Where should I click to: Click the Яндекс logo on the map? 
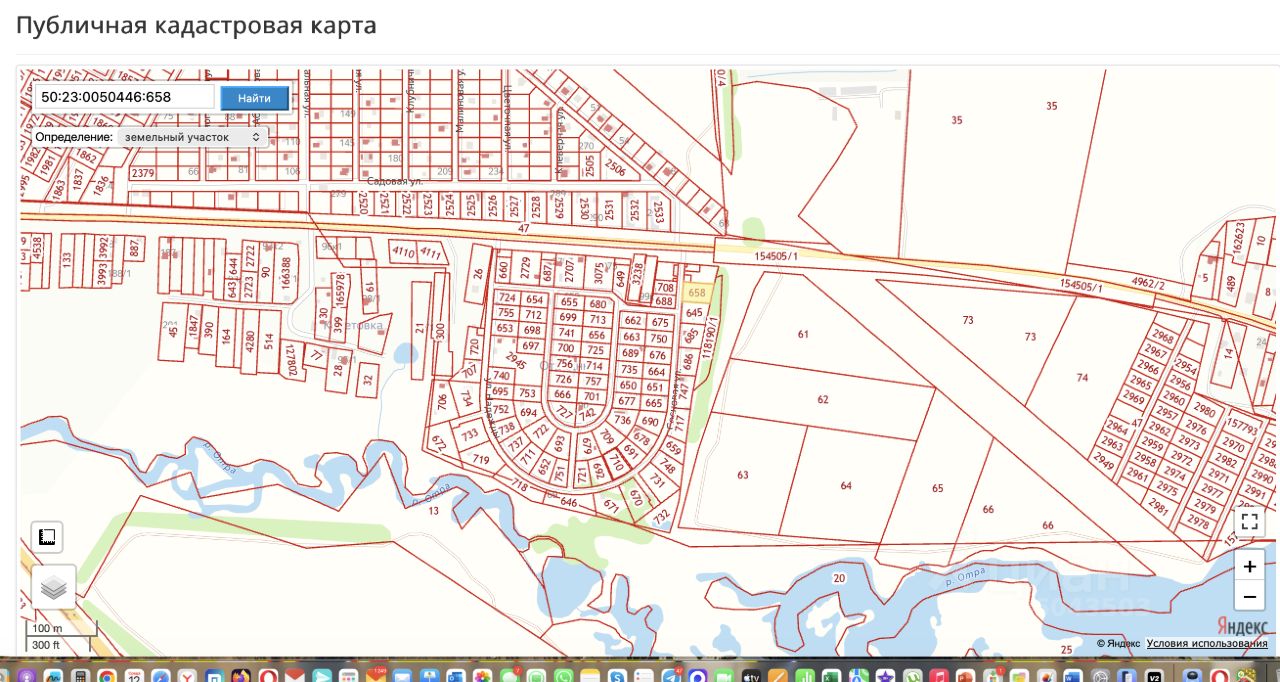pyautogui.click(x=1245, y=626)
